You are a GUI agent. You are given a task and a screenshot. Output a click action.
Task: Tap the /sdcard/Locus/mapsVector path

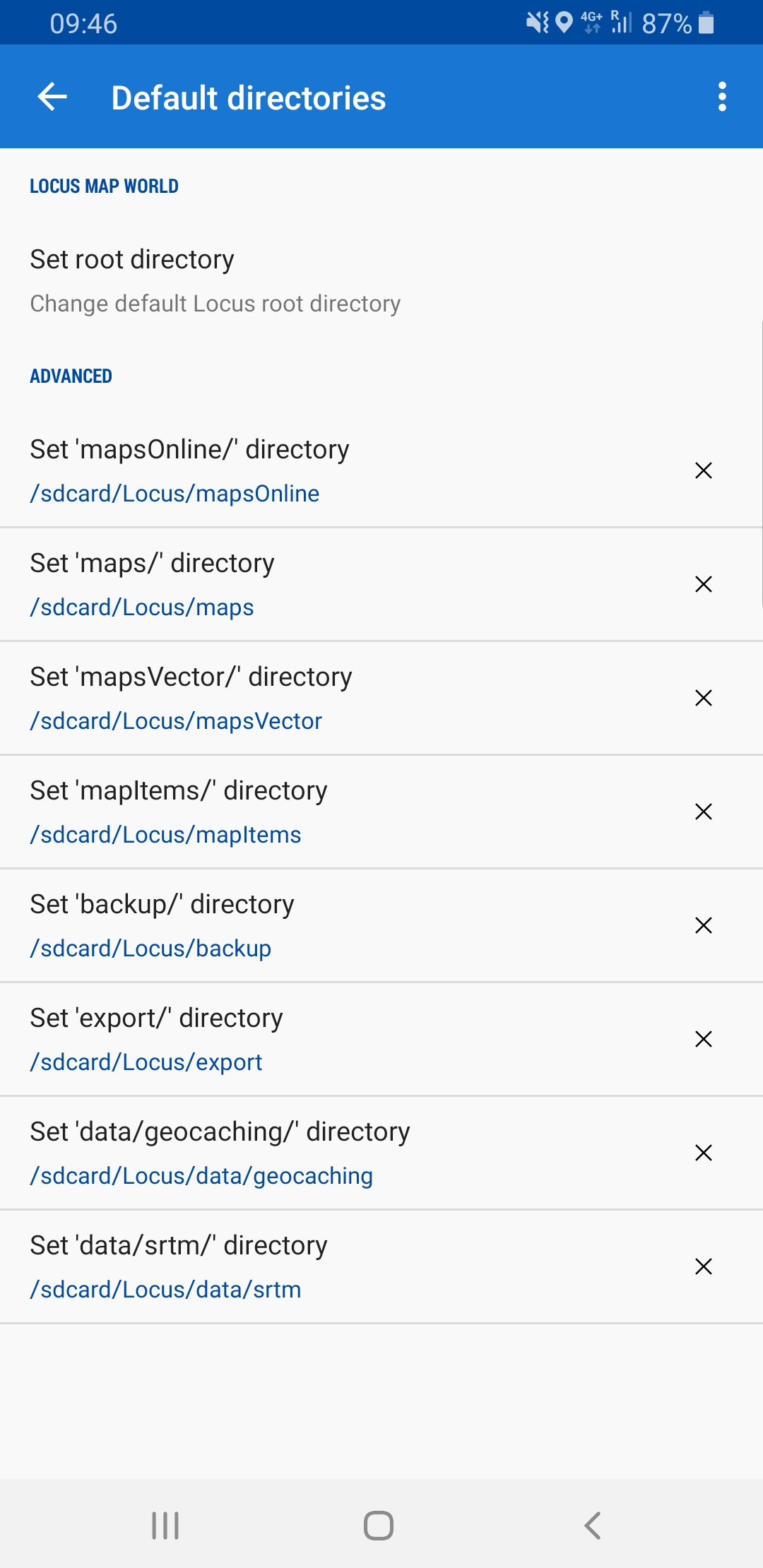pos(176,721)
